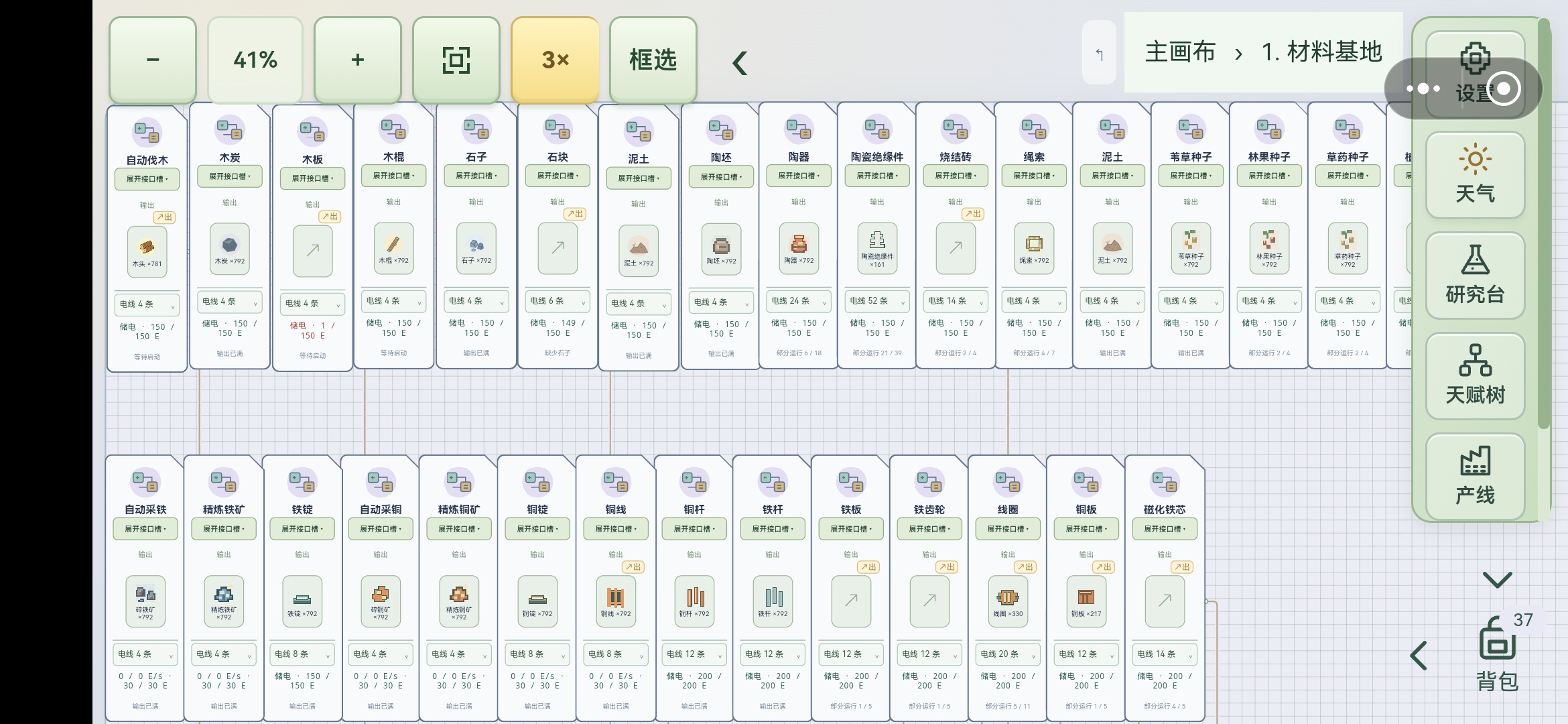Toggle the 出 tag on 烧结砖 card

click(x=973, y=214)
